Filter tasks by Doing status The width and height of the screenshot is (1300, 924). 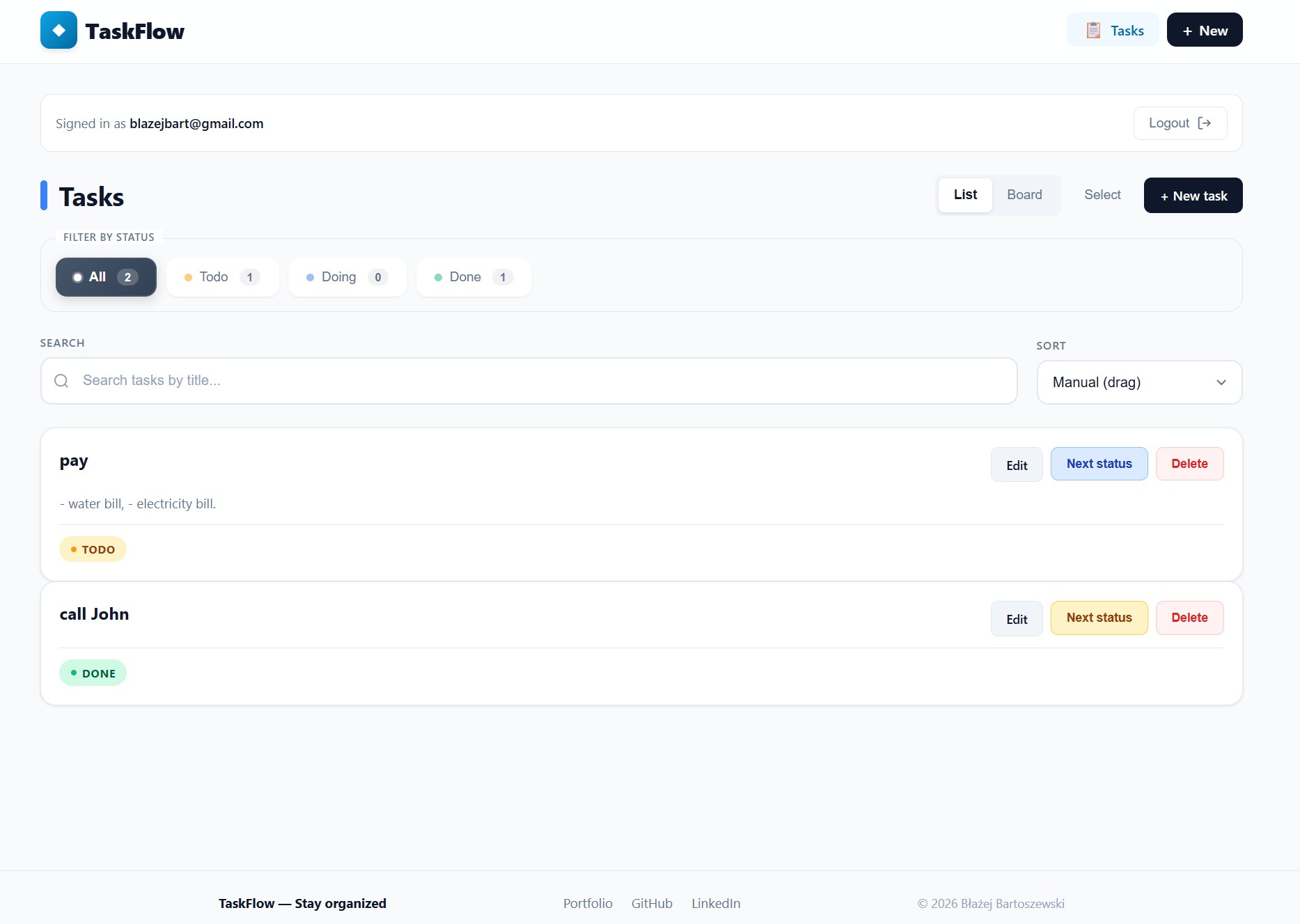[347, 277]
